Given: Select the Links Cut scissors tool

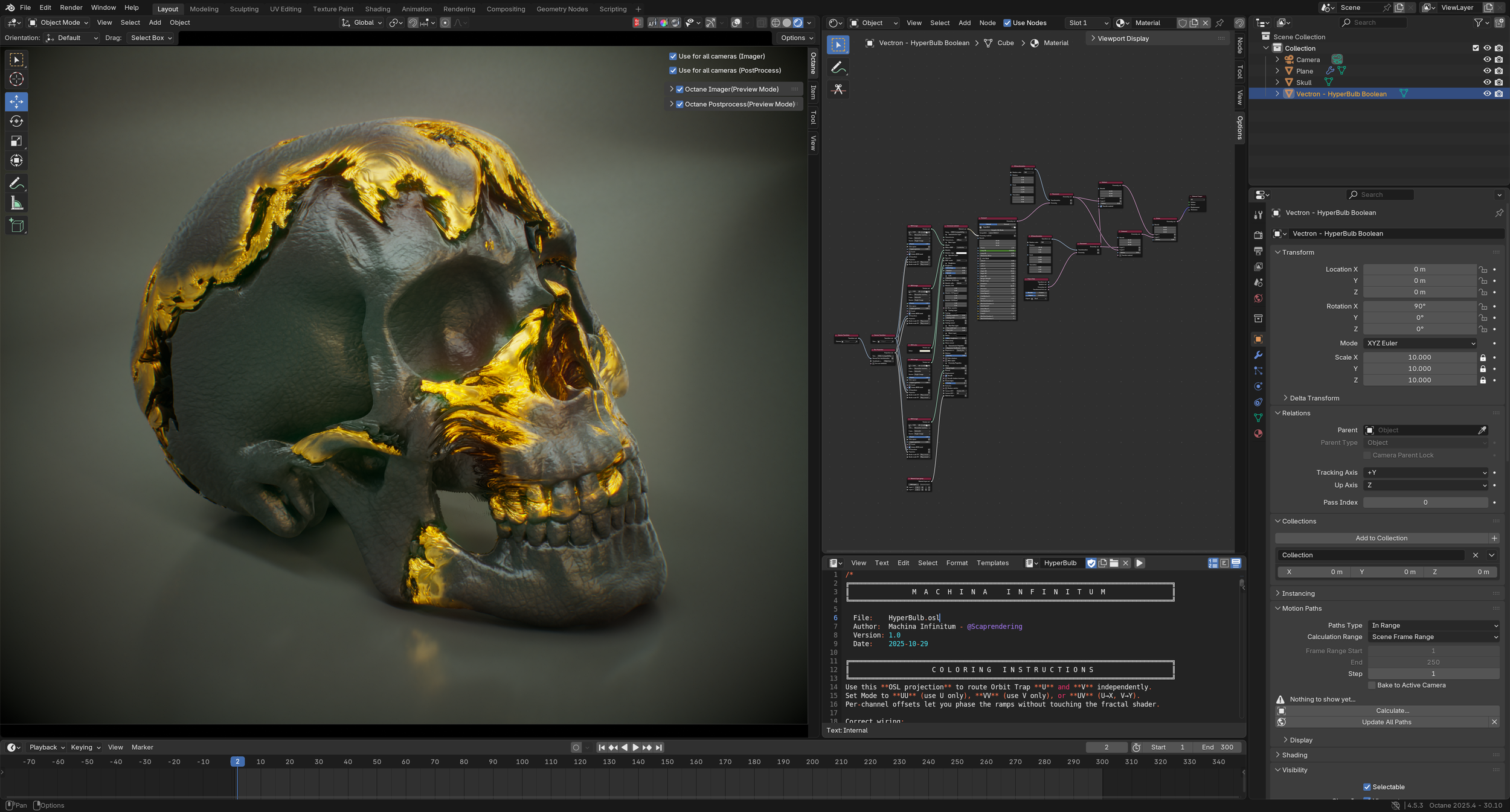Looking at the screenshot, I should click(x=838, y=89).
